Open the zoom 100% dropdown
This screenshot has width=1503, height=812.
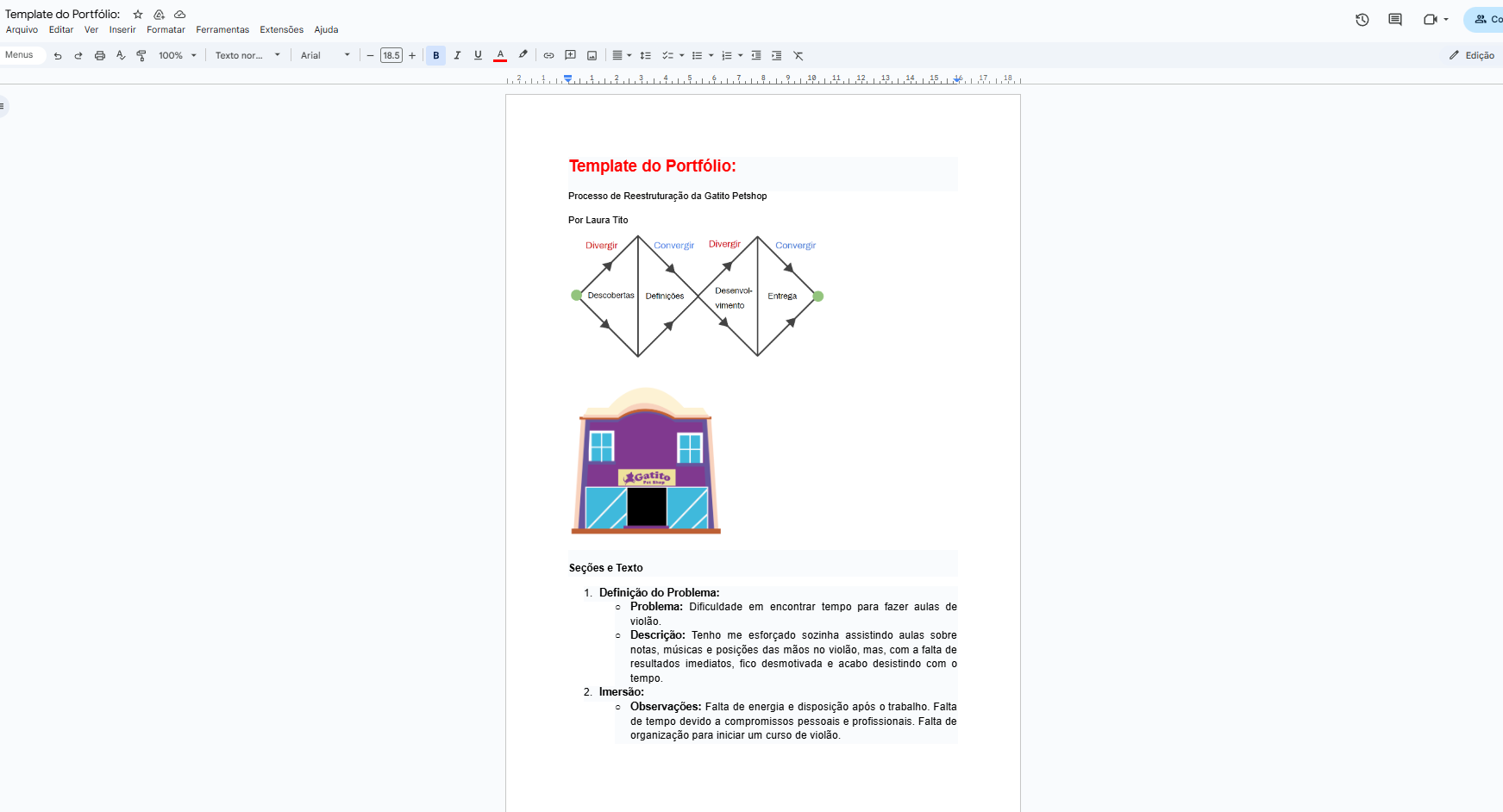[178, 55]
